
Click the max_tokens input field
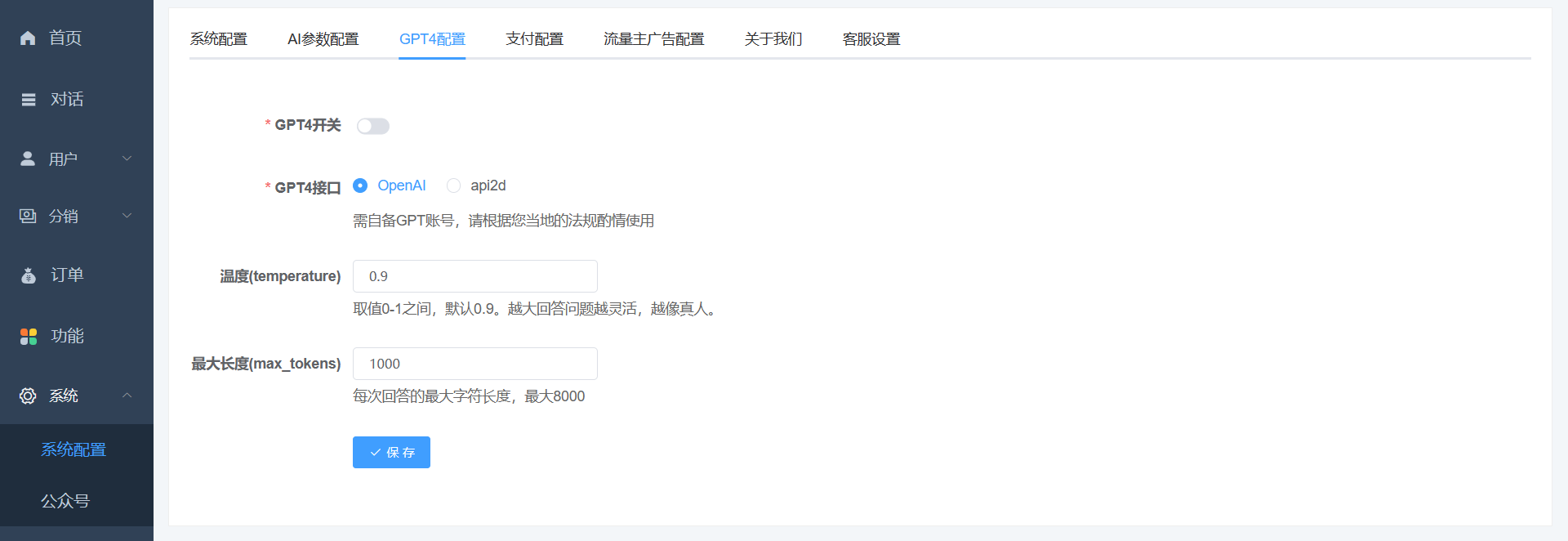475,364
